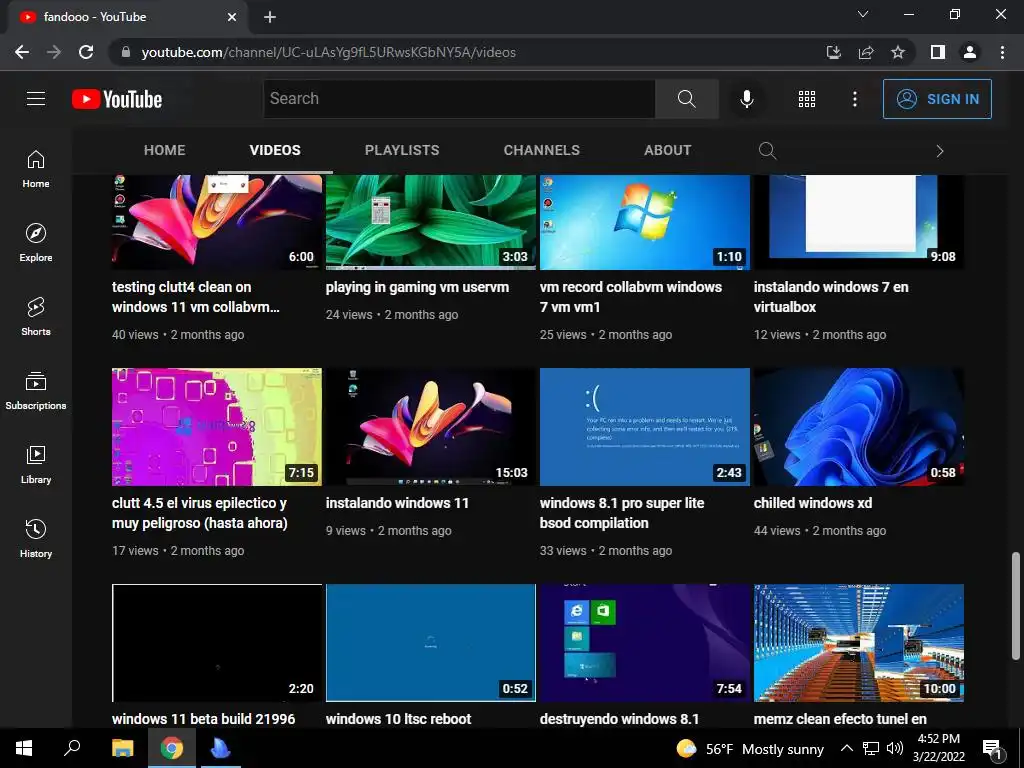Click the SIGN IN button
The width and height of the screenshot is (1024, 768).
pyautogui.click(x=937, y=99)
